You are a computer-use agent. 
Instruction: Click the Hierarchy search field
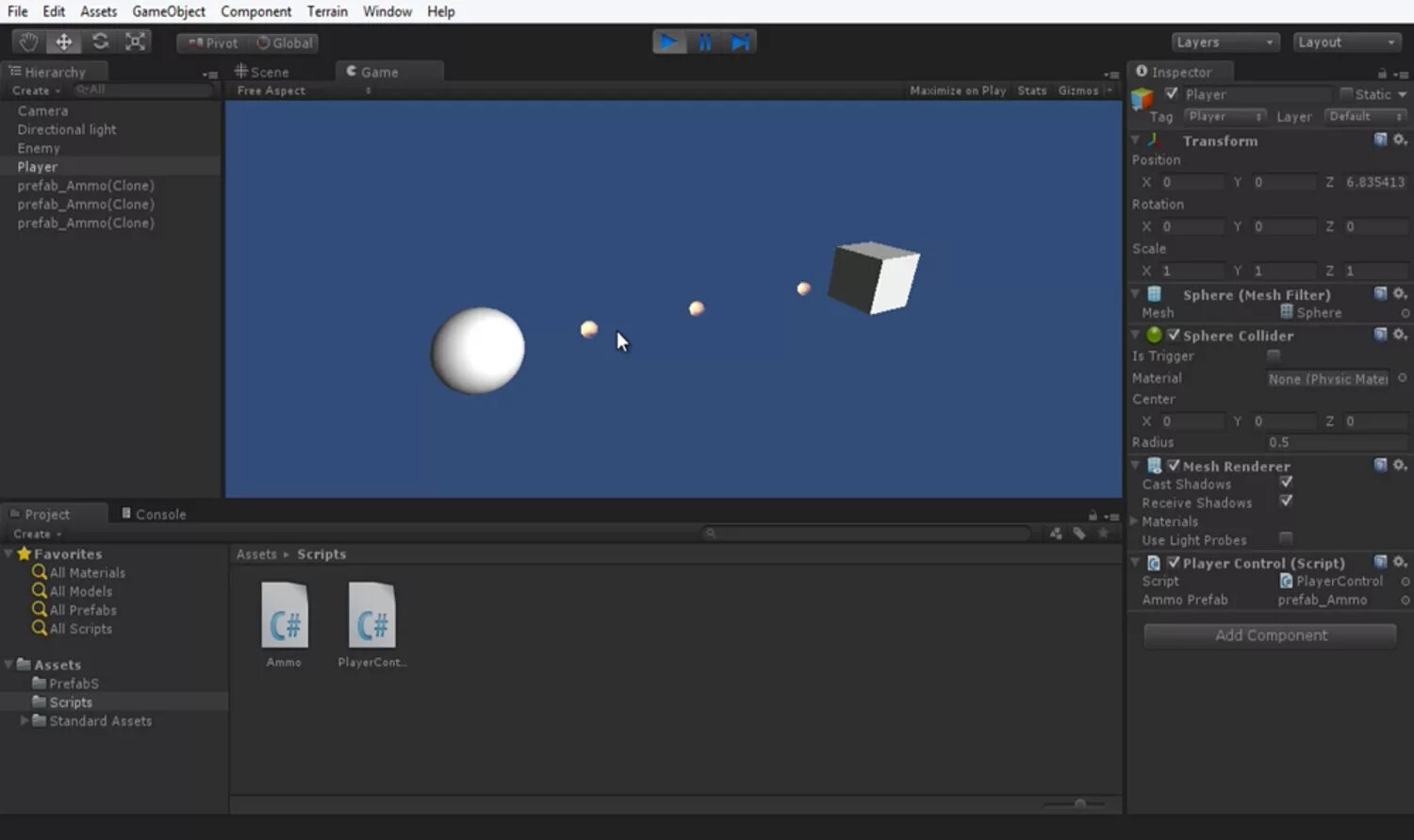(143, 90)
